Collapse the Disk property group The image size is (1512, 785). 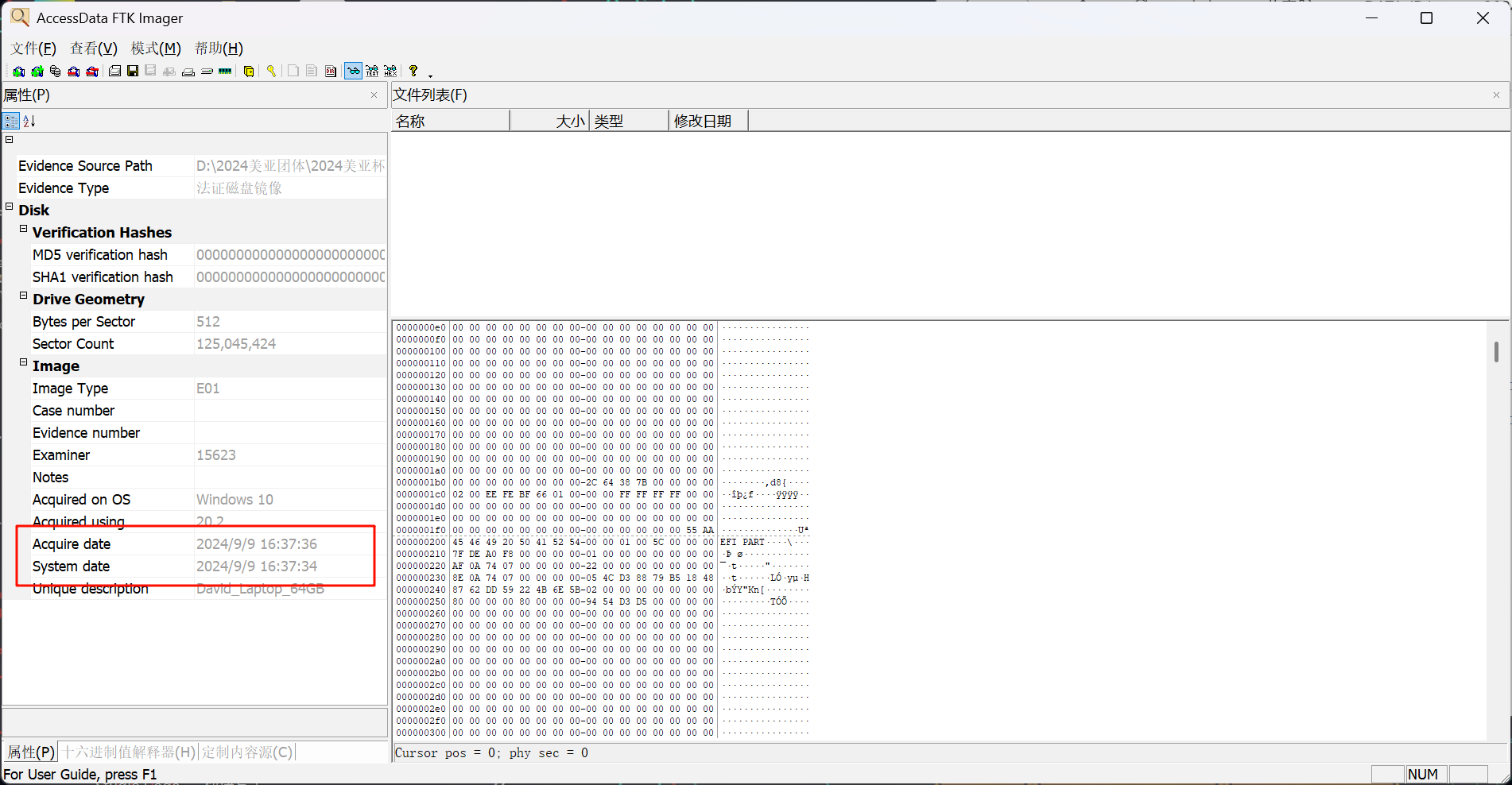pyautogui.click(x=10, y=207)
